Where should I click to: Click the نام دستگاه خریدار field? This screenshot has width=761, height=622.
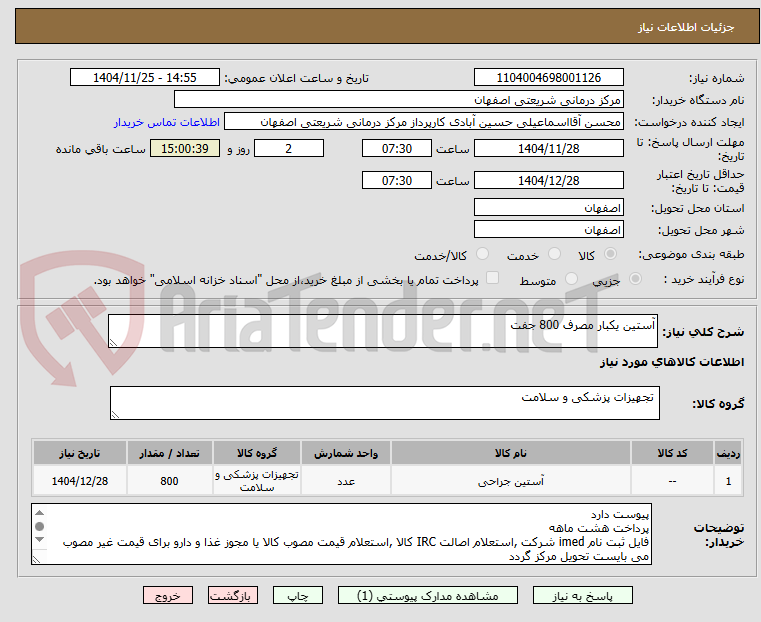[398, 100]
